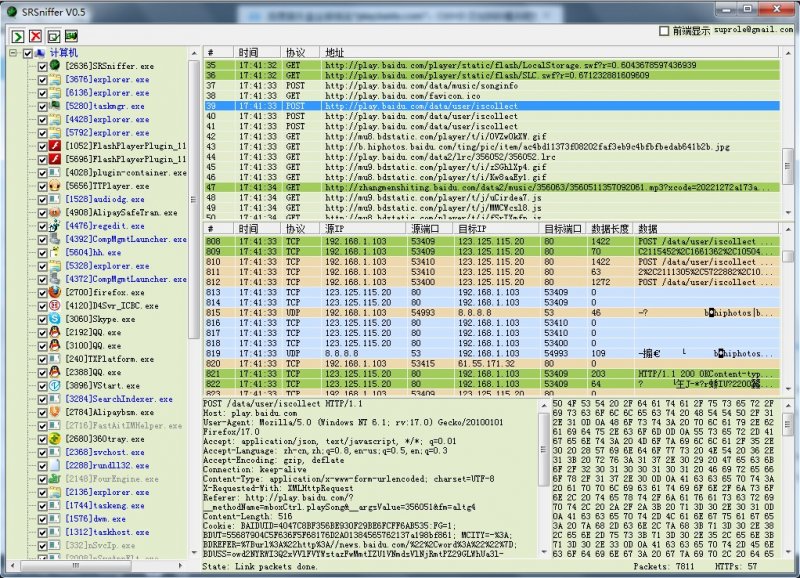Uncheck the [3060]Skype.exe checkbox
Viewport: 800px width, 578px height.
click(x=43, y=319)
